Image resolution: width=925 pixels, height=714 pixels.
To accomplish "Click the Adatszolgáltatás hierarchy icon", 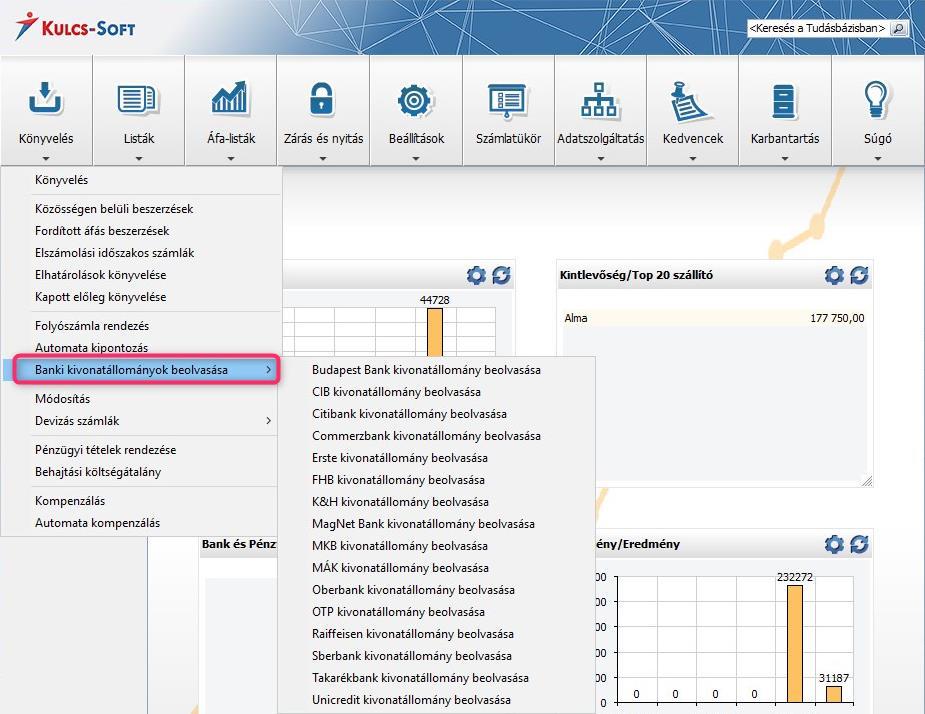I will click(x=599, y=100).
